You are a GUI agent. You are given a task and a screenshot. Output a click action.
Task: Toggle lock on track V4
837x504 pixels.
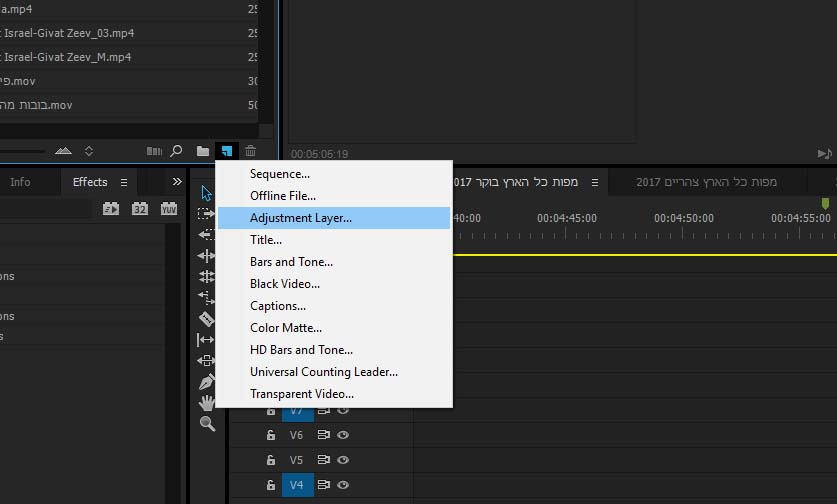pos(271,485)
